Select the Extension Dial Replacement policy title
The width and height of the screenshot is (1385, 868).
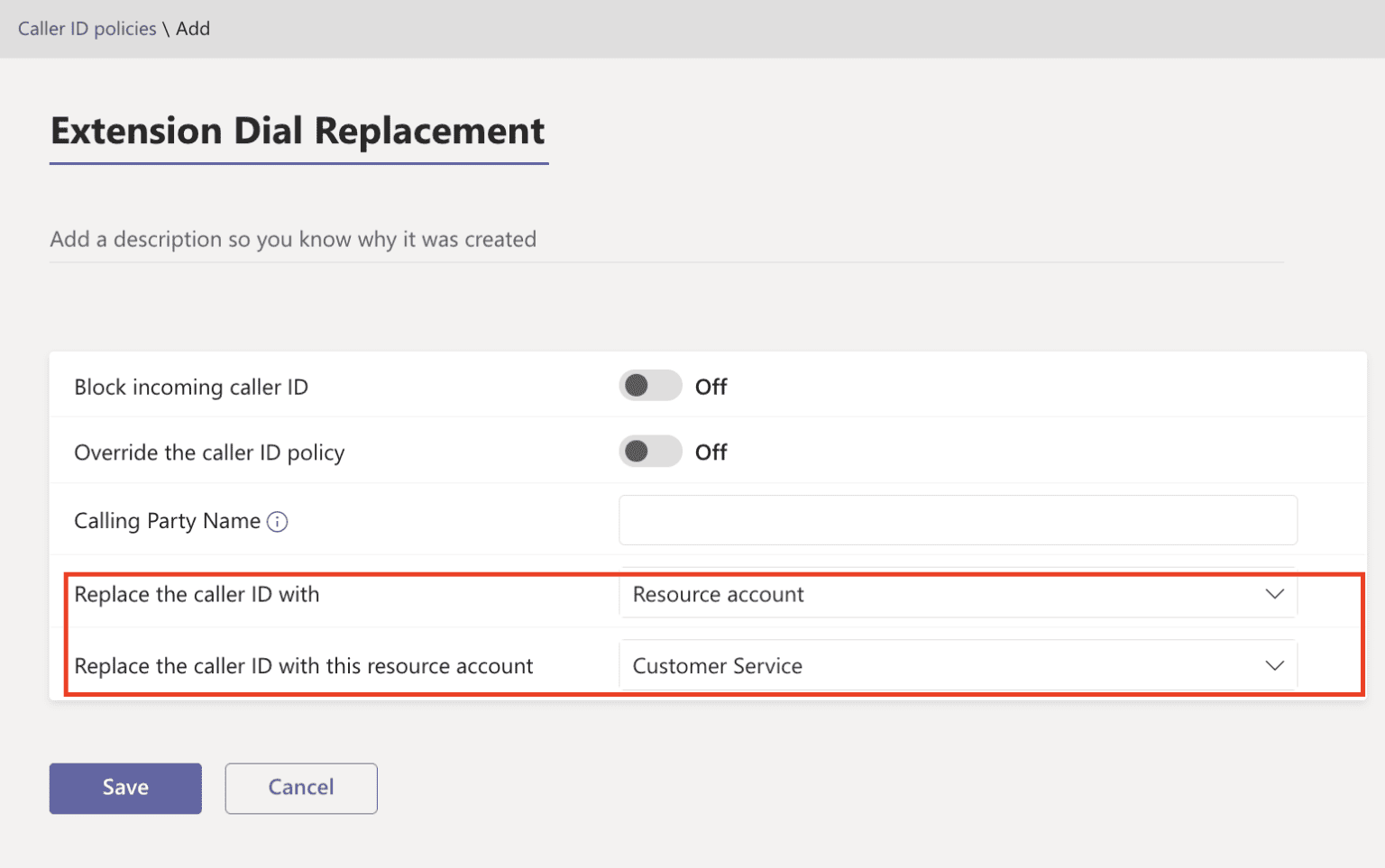tap(298, 131)
